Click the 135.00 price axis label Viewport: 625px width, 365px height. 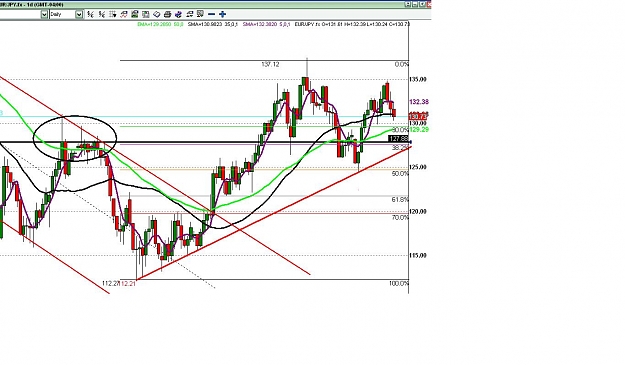(x=417, y=79)
